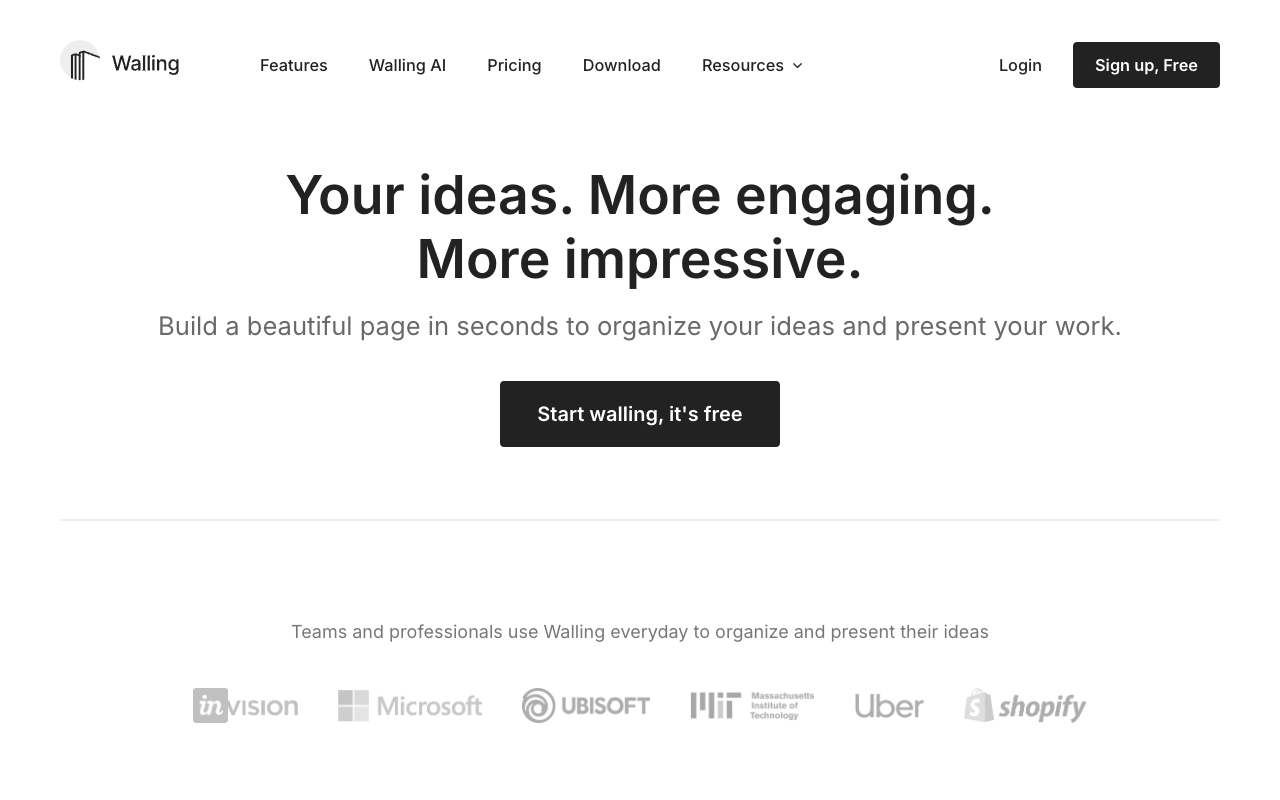Go to Walling AI
Viewport: 1280px width, 800px height.
point(407,65)
